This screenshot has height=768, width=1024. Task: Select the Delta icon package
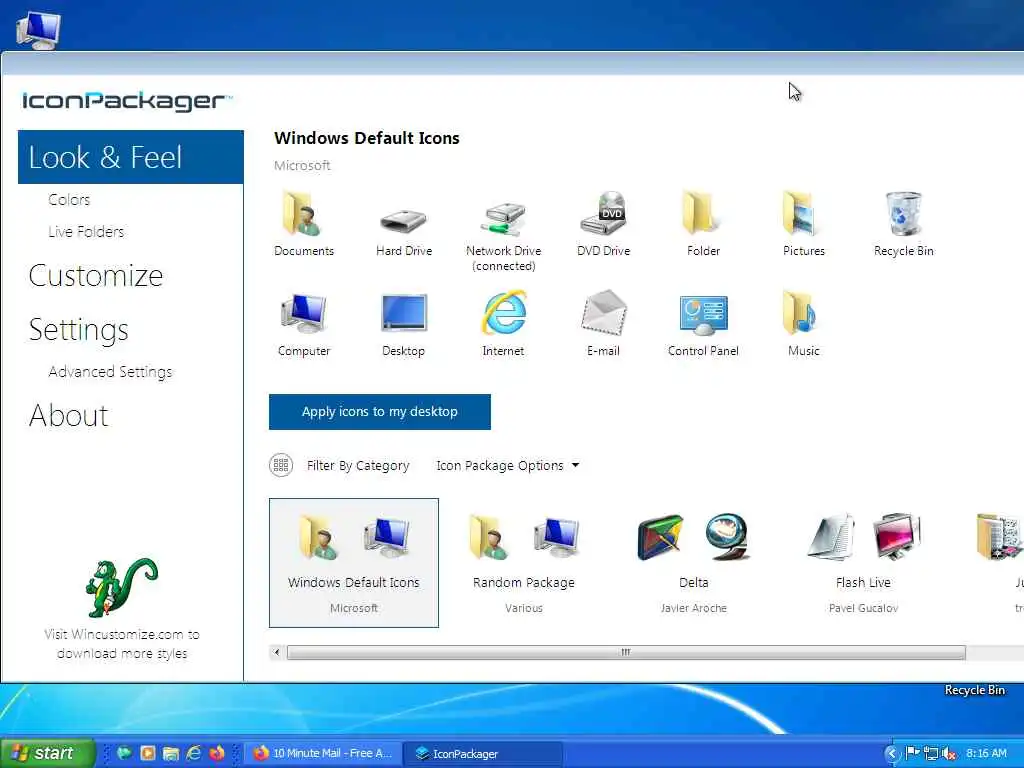(x=694, y=563)
